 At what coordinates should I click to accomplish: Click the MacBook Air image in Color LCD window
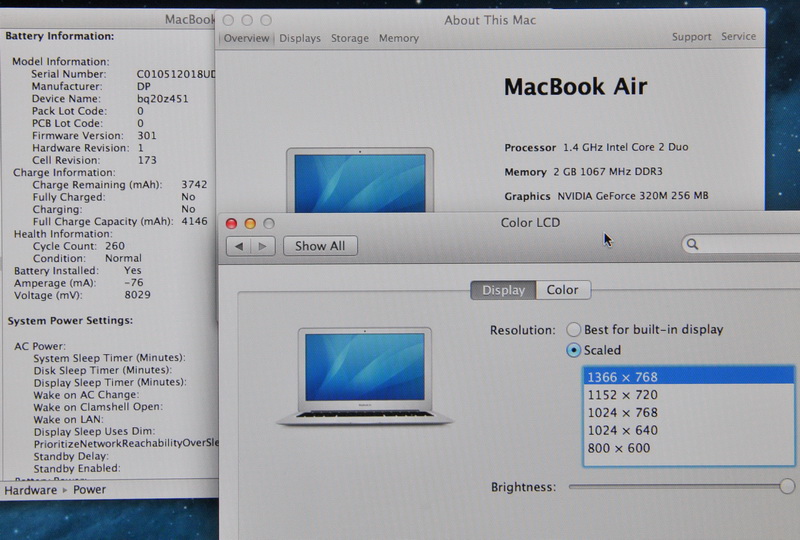coord(364,376)
